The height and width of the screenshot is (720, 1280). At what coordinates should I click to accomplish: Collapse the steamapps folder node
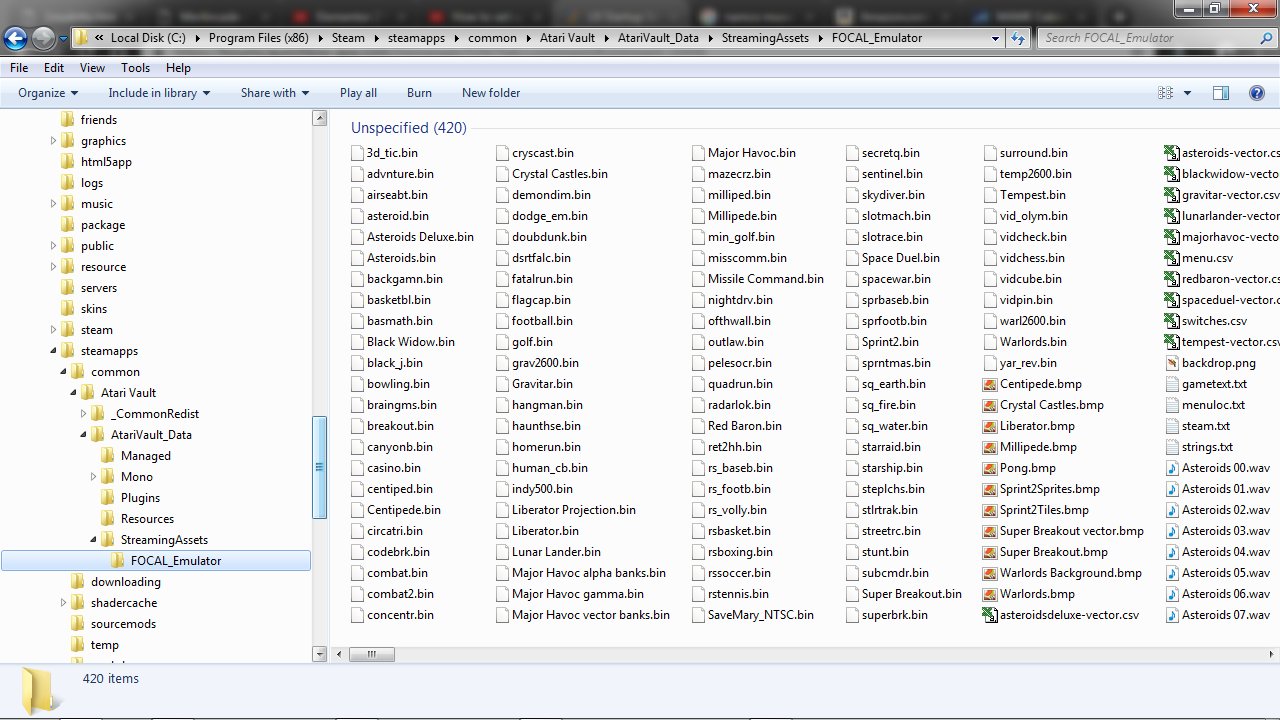54,351
